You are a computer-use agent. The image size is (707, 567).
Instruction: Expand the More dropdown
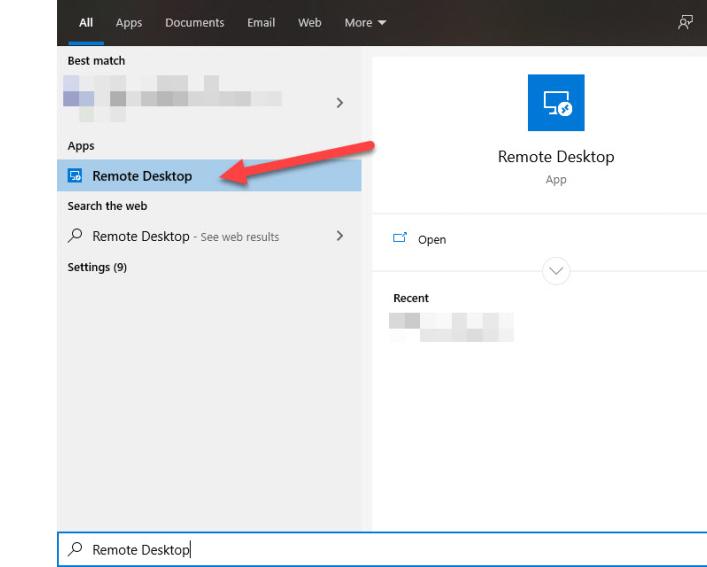365,23
